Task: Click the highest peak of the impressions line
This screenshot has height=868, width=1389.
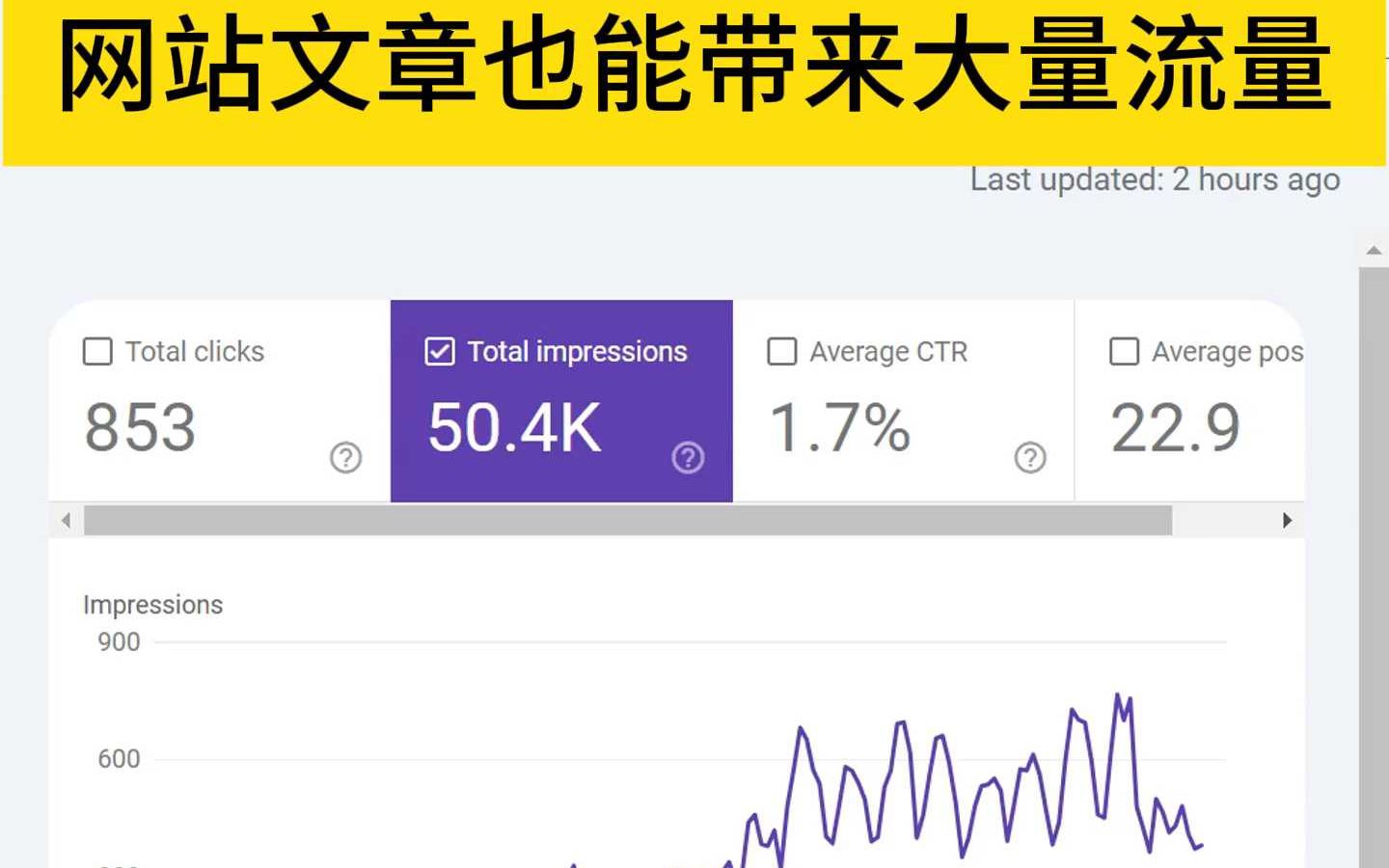Action: pyautogui.click(x=1118, y=694)
